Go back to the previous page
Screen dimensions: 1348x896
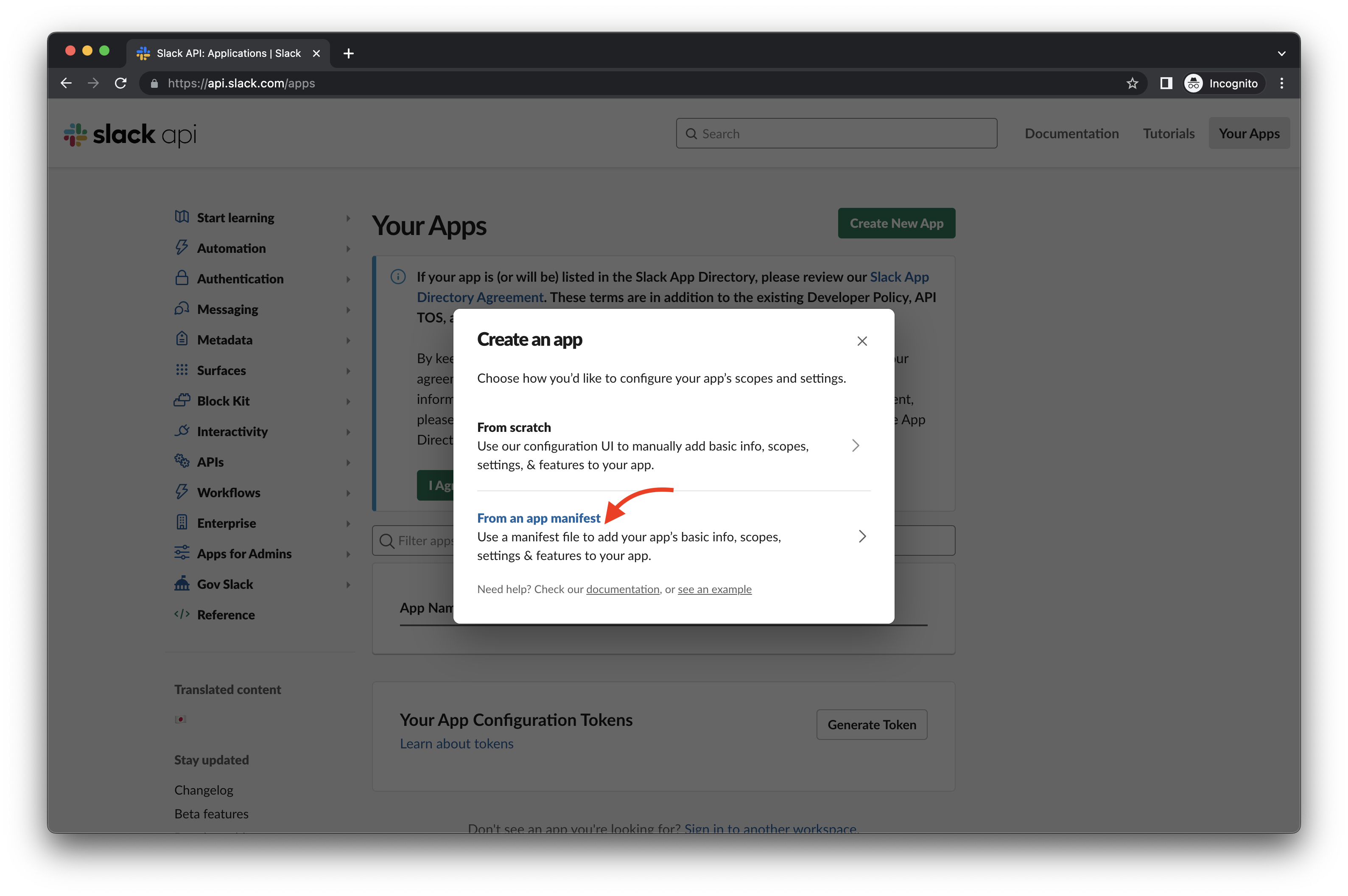pos(66,84)
